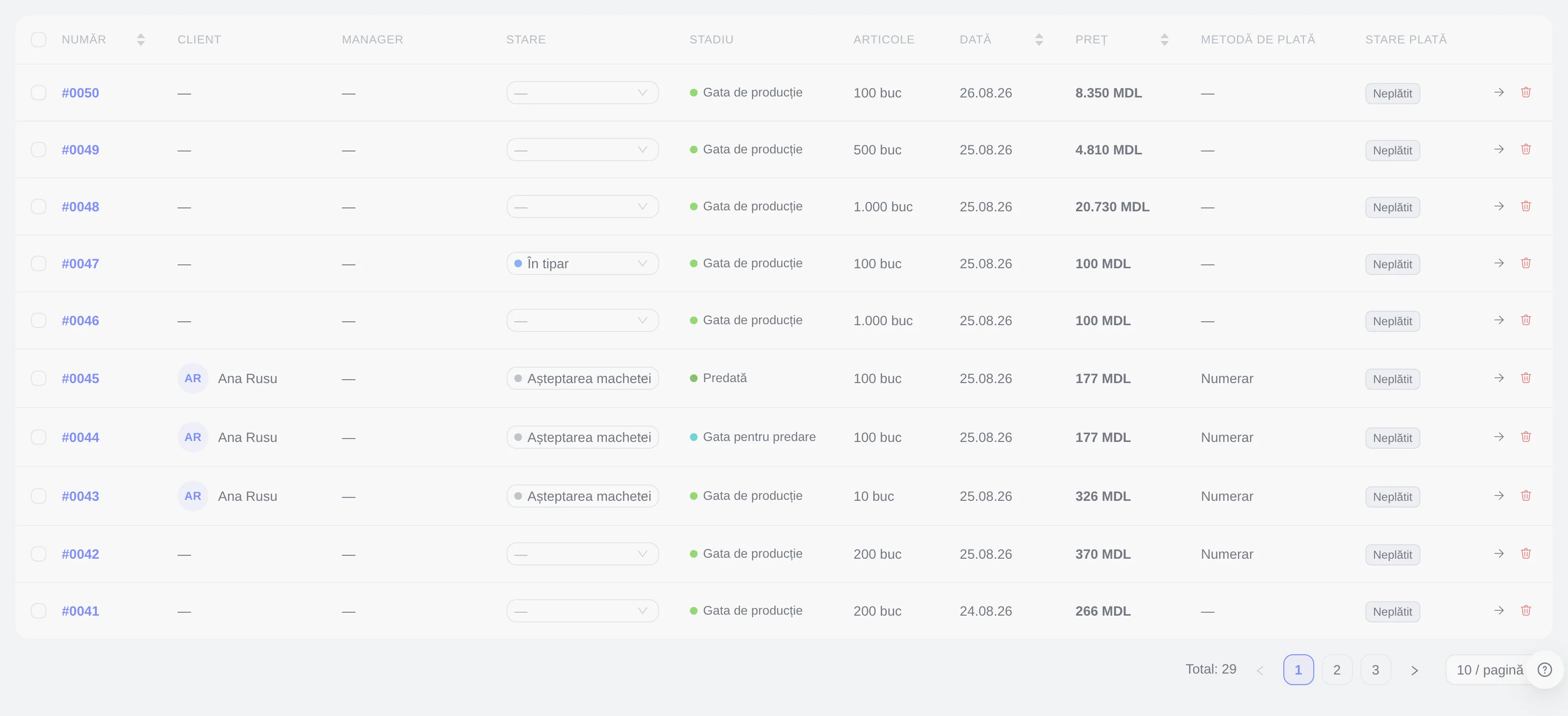Check the box for order #0050
The width and height of the screenshot is (1568, 716).
38,93
